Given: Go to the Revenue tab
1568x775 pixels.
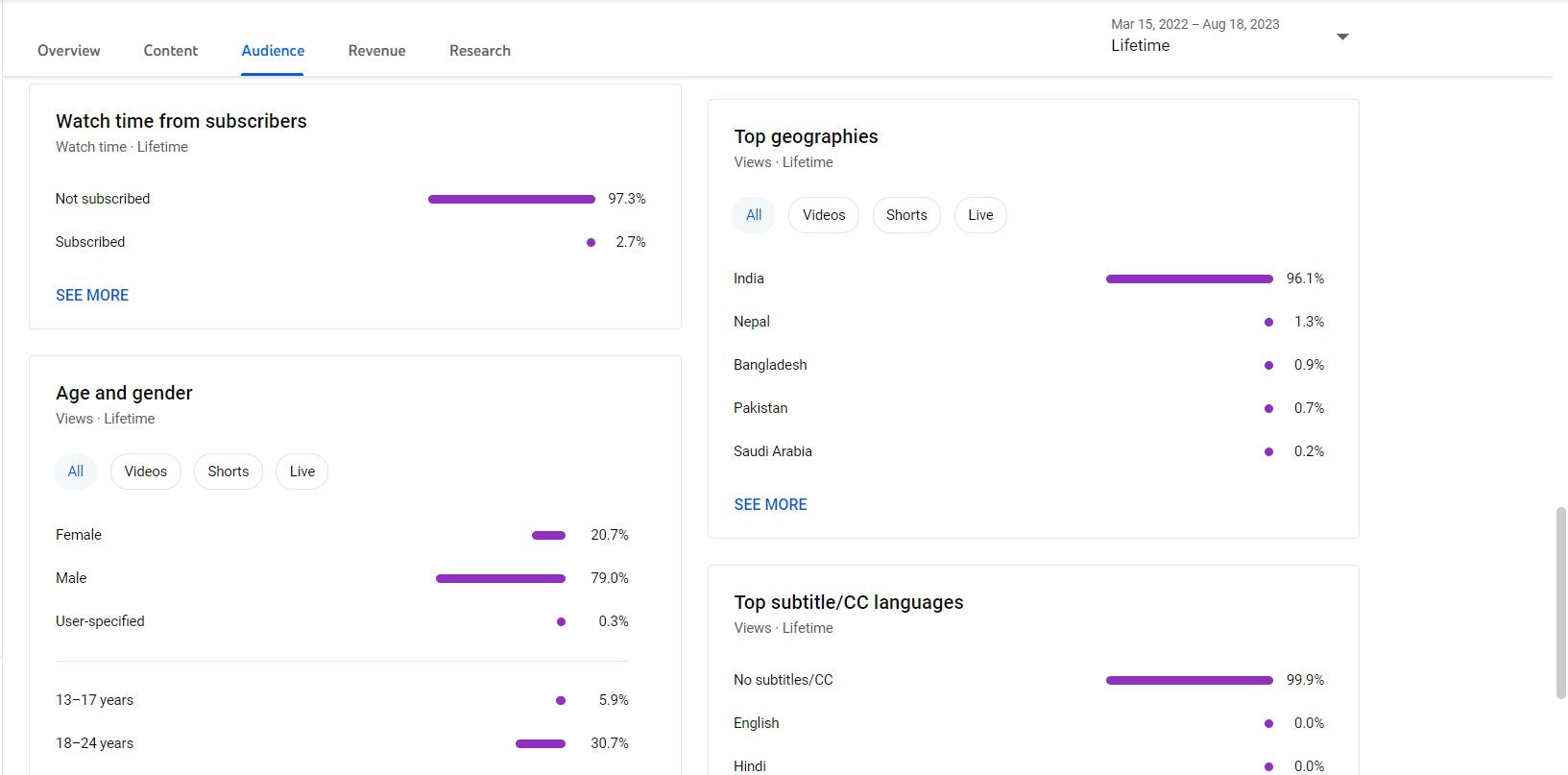Looking at the screenshot, I should pyautogui.click(x=376, y=51).
